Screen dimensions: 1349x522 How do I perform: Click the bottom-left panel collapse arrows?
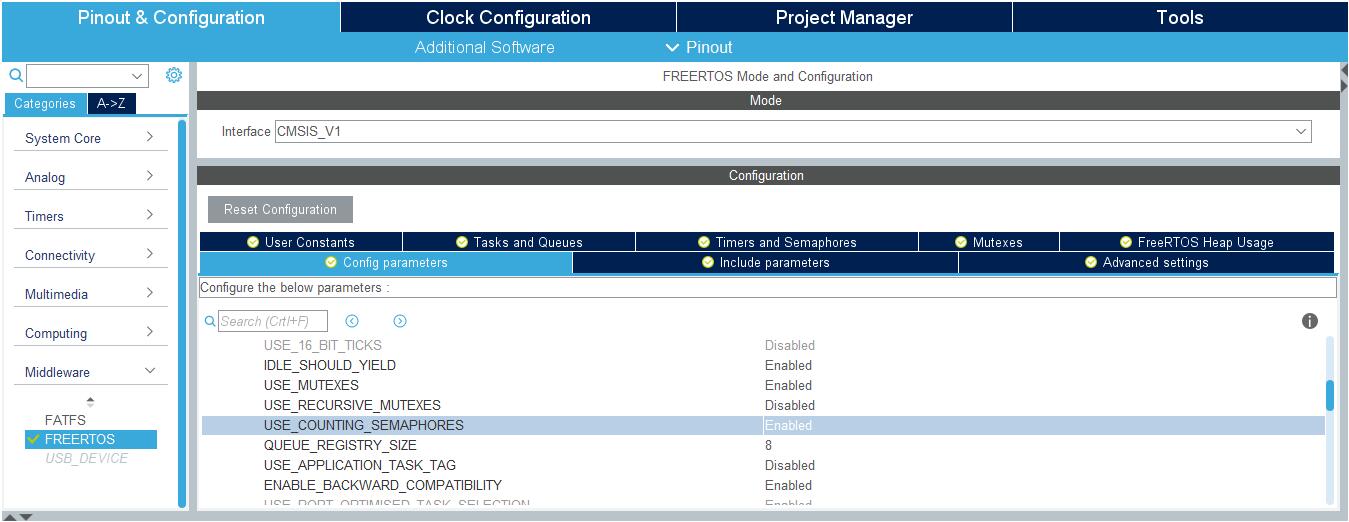coord(20,517)
